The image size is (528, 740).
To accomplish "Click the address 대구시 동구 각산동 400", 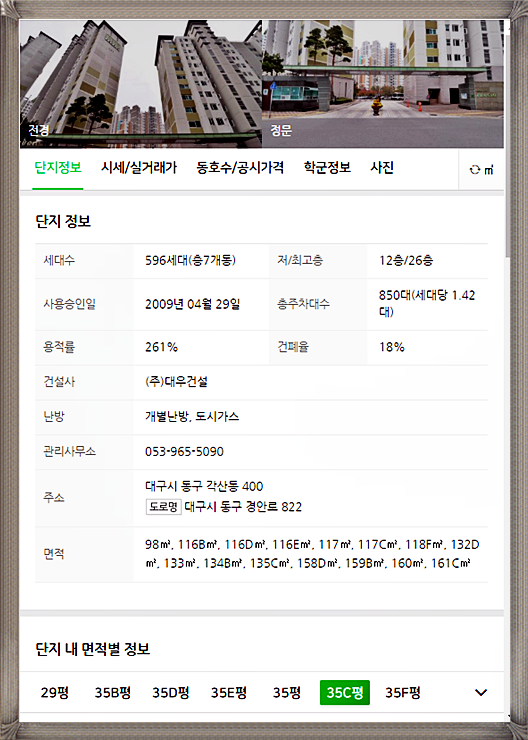I will pos(204,486).
